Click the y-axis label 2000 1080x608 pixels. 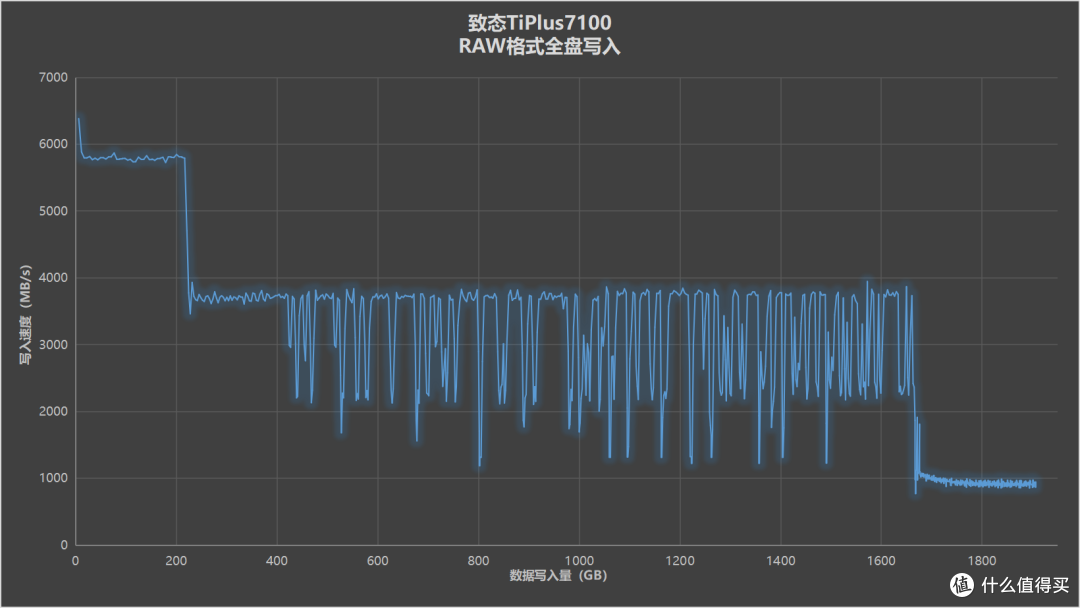[53, 412]
